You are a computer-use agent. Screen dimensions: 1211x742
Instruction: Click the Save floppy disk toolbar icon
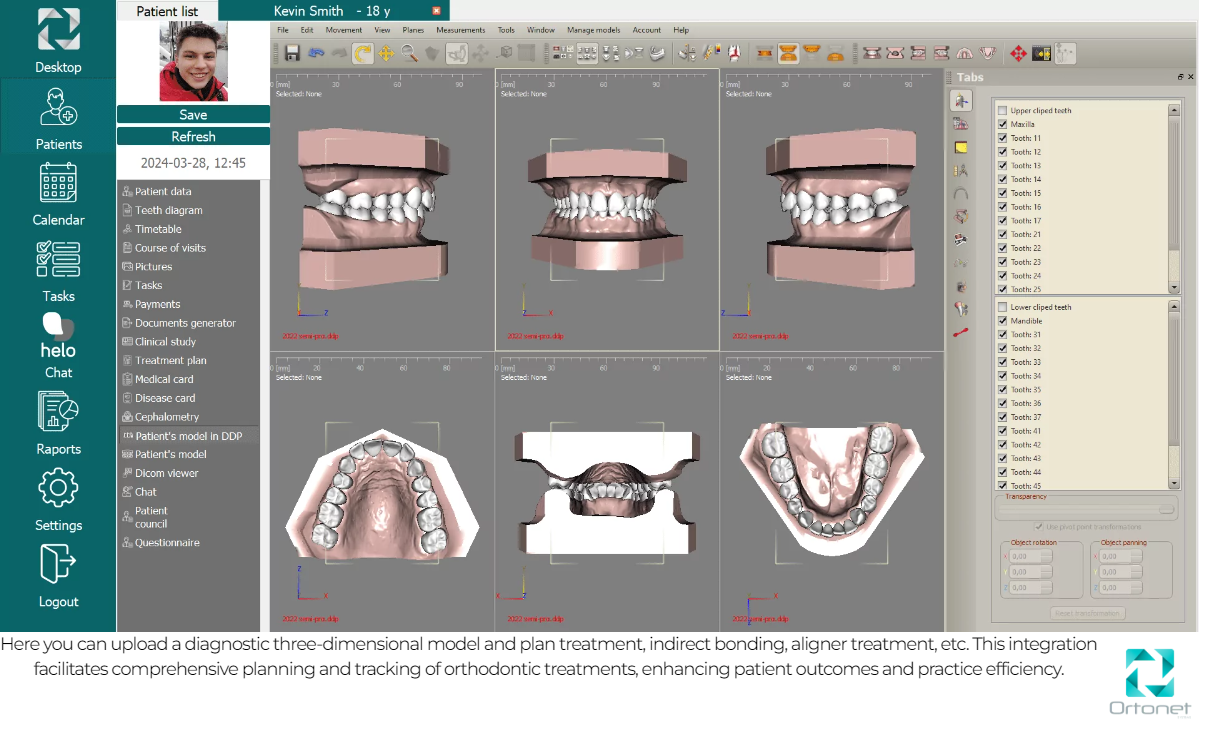pyautogui.click(x=292, y=53)
